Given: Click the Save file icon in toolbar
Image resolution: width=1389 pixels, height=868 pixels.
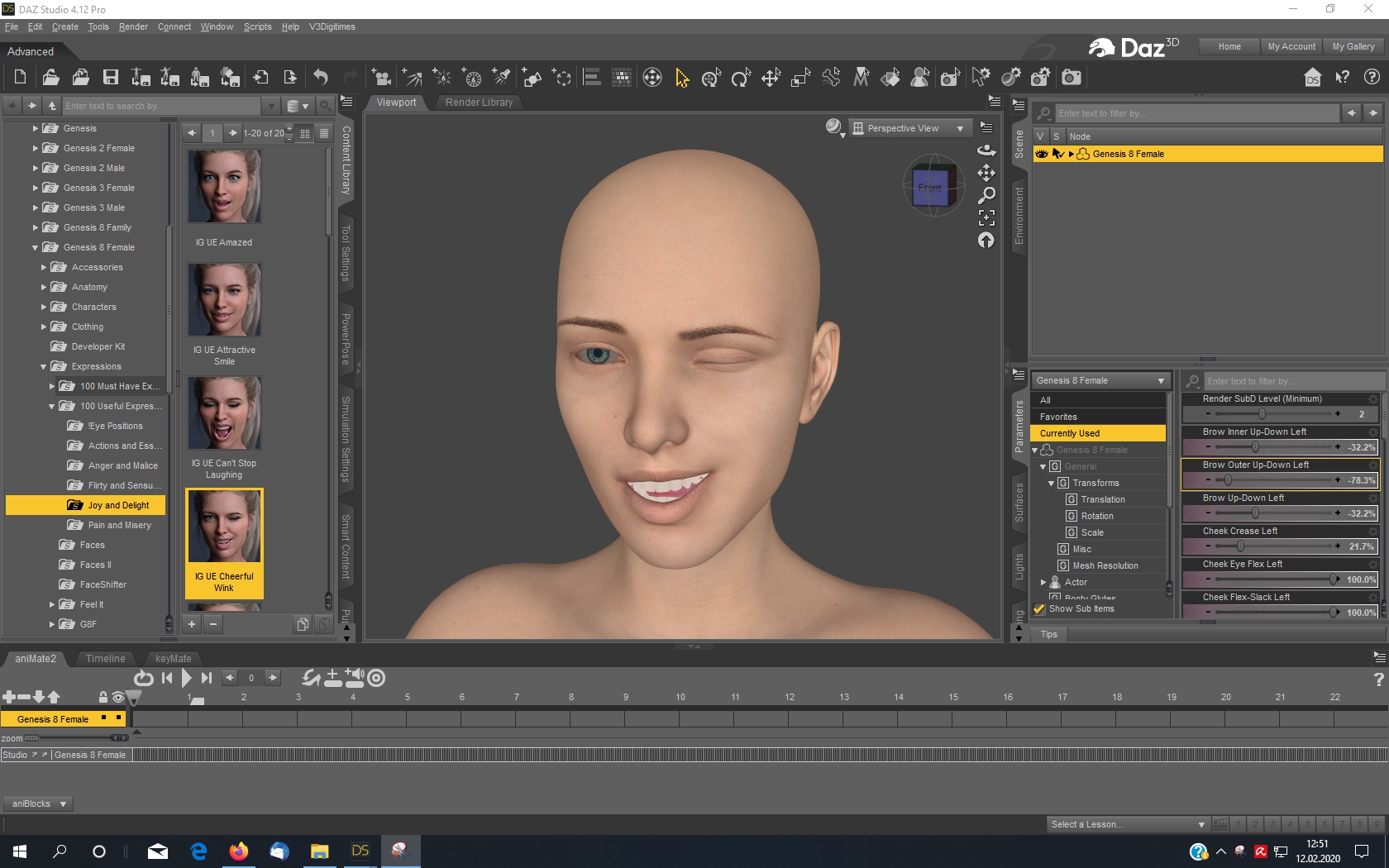Looking at the screenshot, I should (110, 78).
